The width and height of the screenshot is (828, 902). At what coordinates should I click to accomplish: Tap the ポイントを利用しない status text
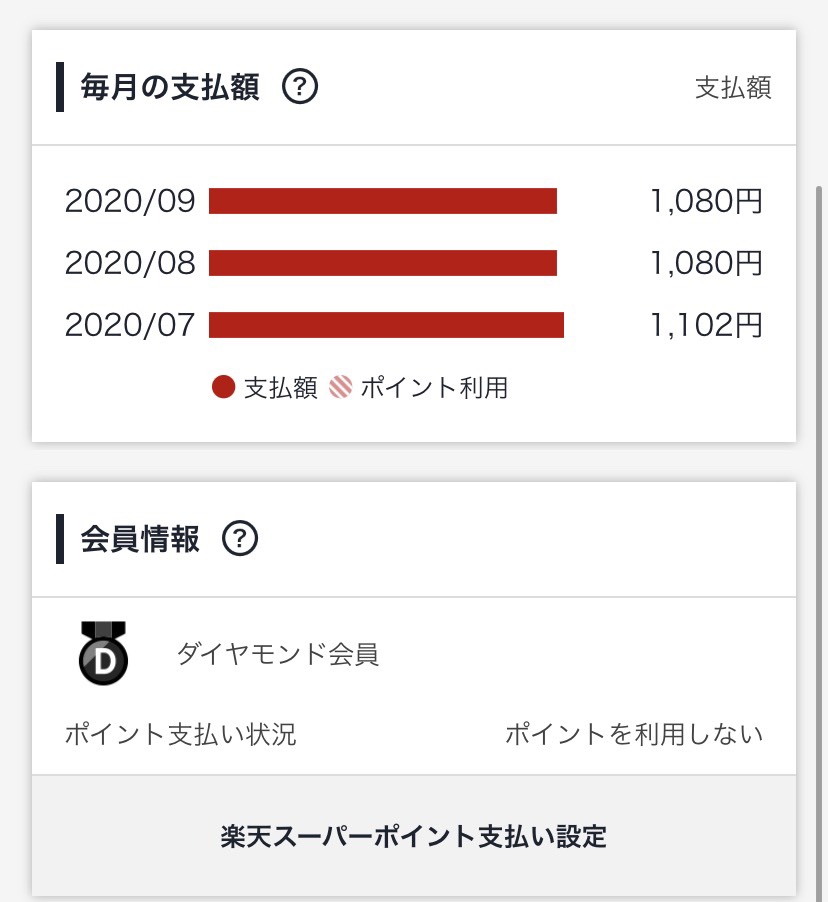(633, 735)
